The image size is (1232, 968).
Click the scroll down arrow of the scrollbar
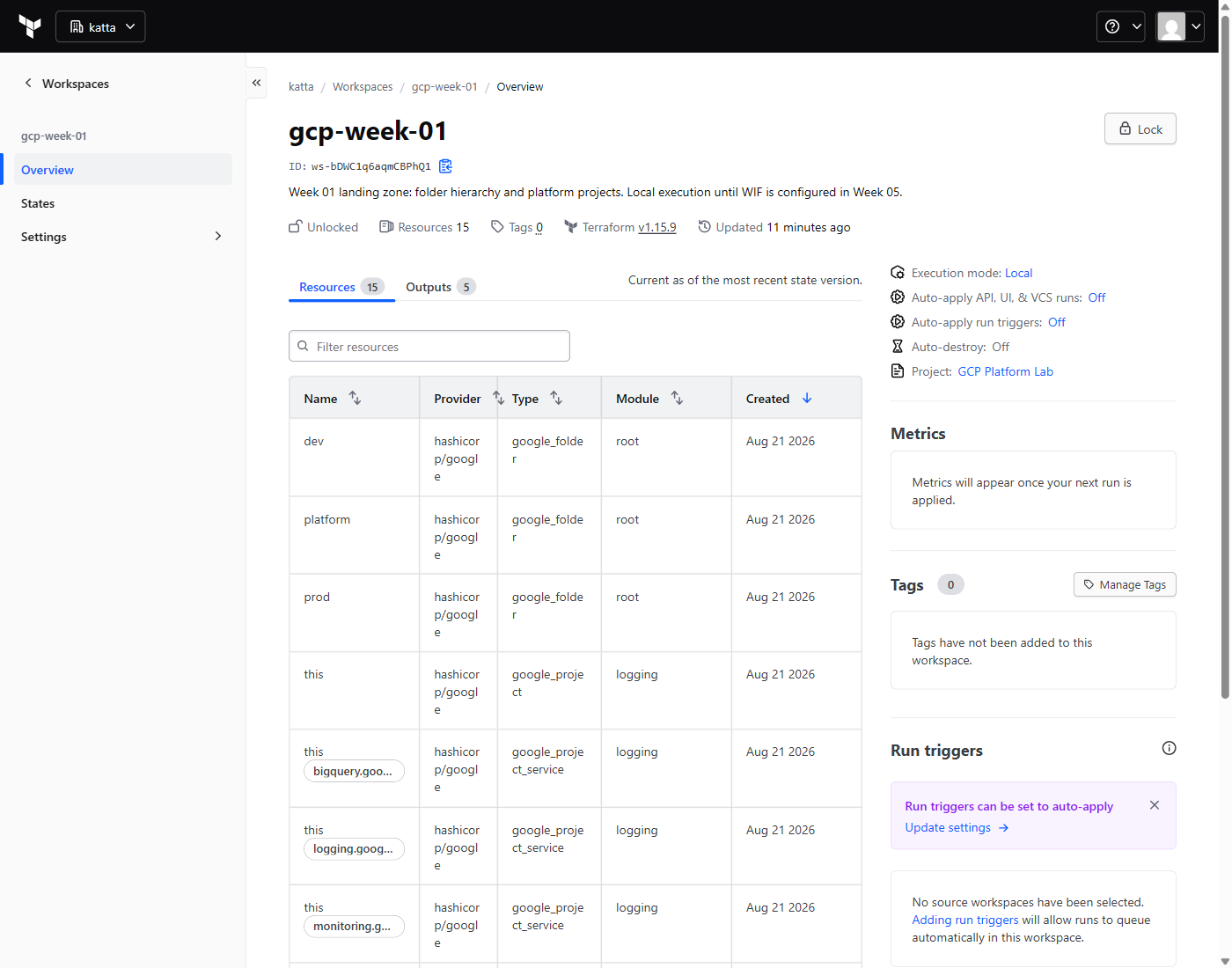1224,961
